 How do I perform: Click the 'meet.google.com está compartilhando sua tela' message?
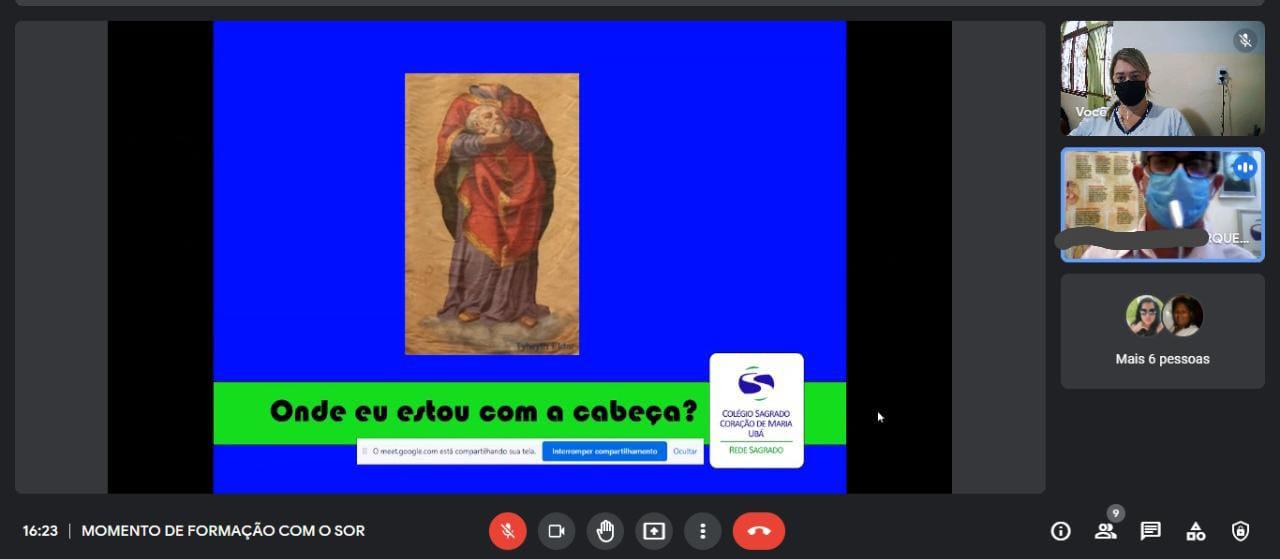tap(454, 451)
